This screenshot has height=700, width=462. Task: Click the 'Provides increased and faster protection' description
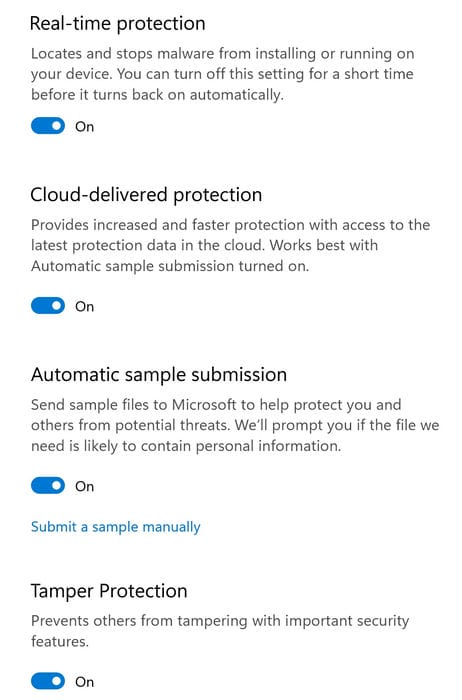(230, 246)
